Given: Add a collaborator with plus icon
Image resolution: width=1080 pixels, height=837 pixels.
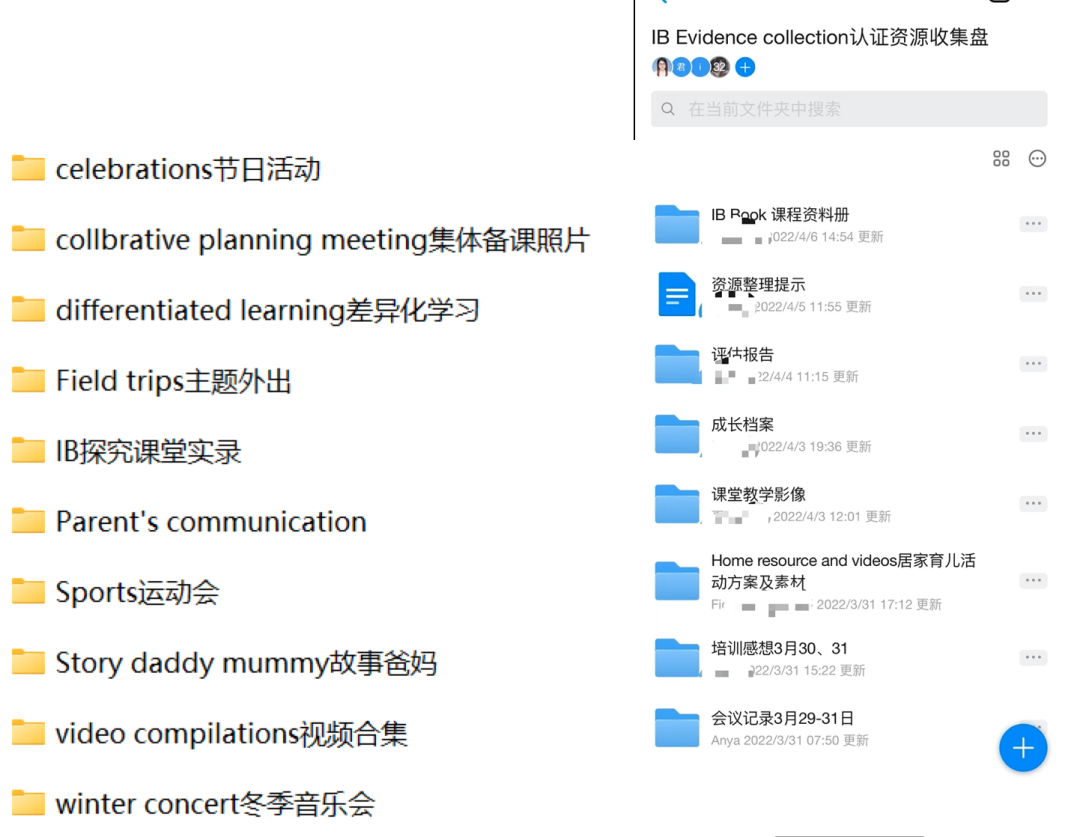Looking at the screenshot, I should [x=745, y=67].
